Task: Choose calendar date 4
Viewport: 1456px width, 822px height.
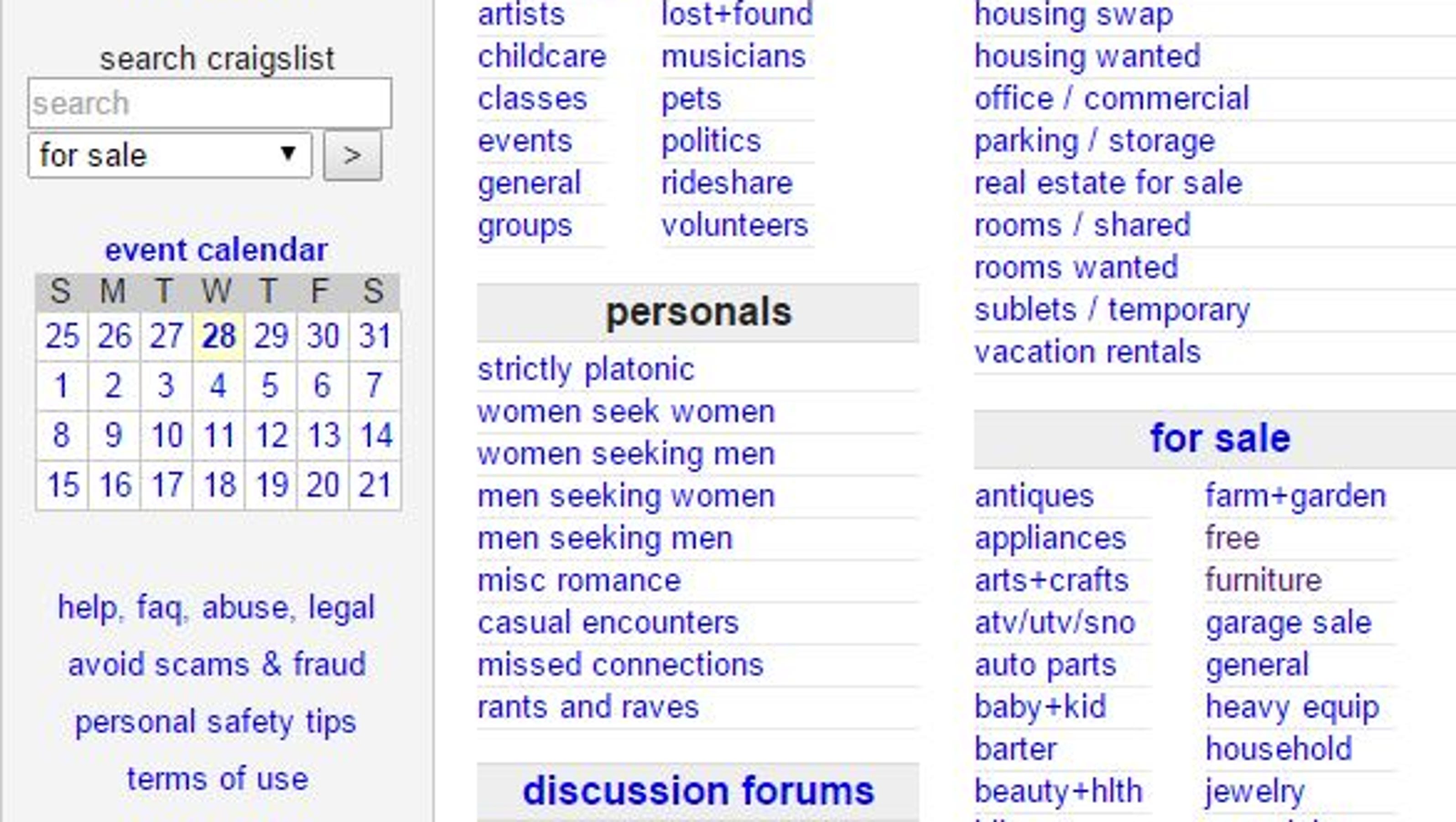Action: [218, 387]
